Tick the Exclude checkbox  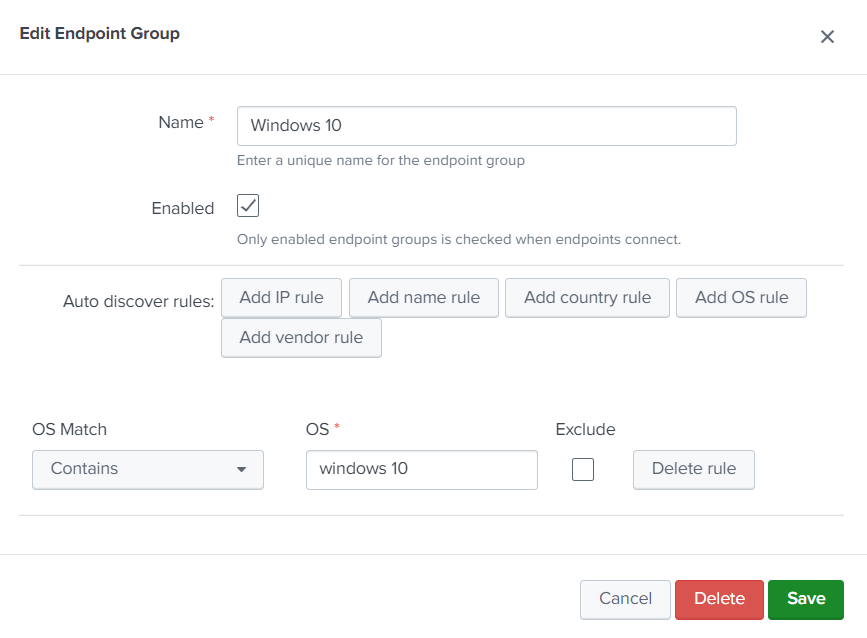click(x=583, y=469)
